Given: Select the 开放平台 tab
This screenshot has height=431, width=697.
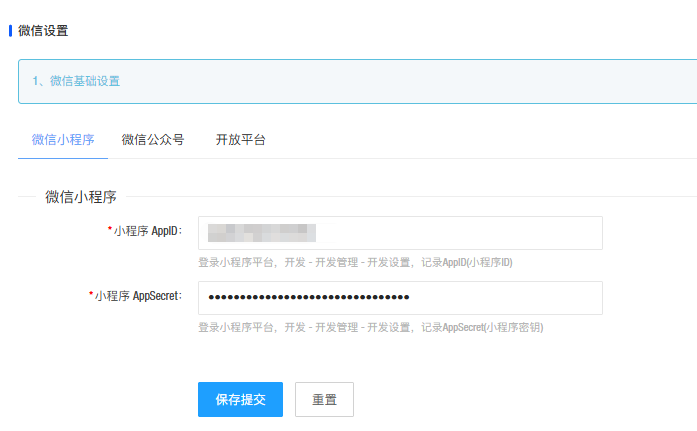Looking at the screenshot, I should pos(241,140).
